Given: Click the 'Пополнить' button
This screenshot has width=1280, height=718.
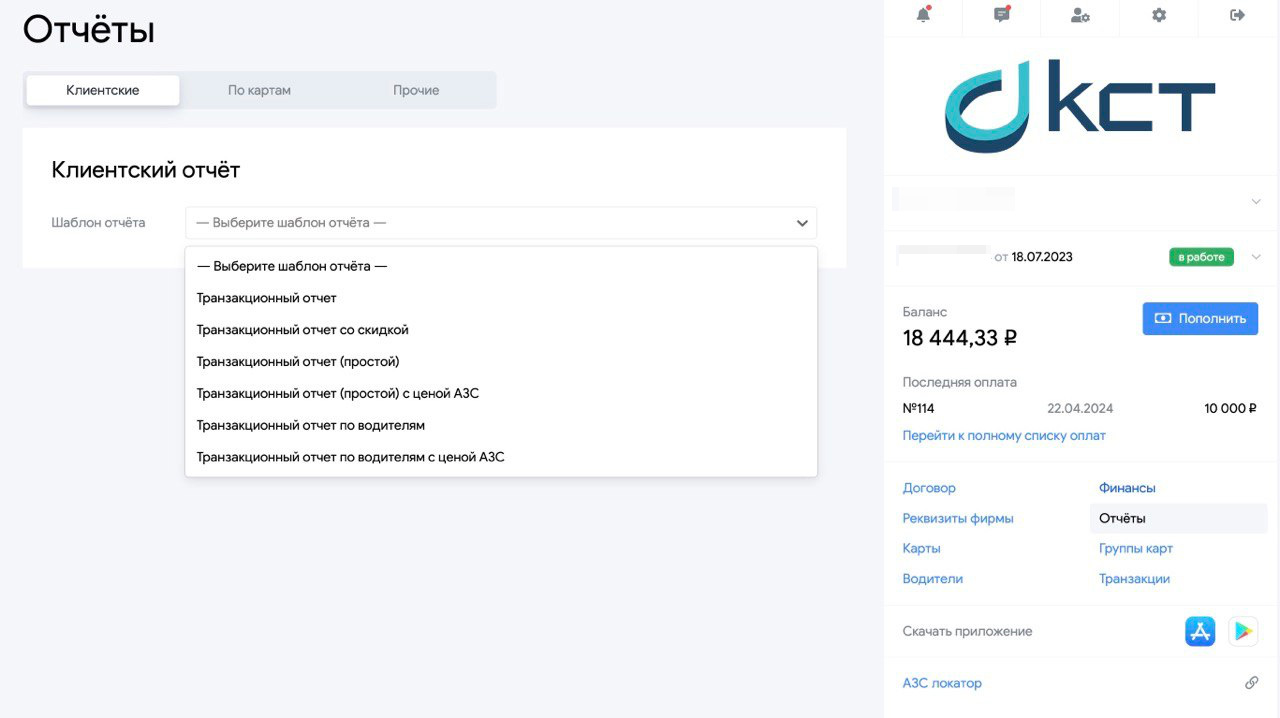Looking at the screenshot, I should 1200,318.
